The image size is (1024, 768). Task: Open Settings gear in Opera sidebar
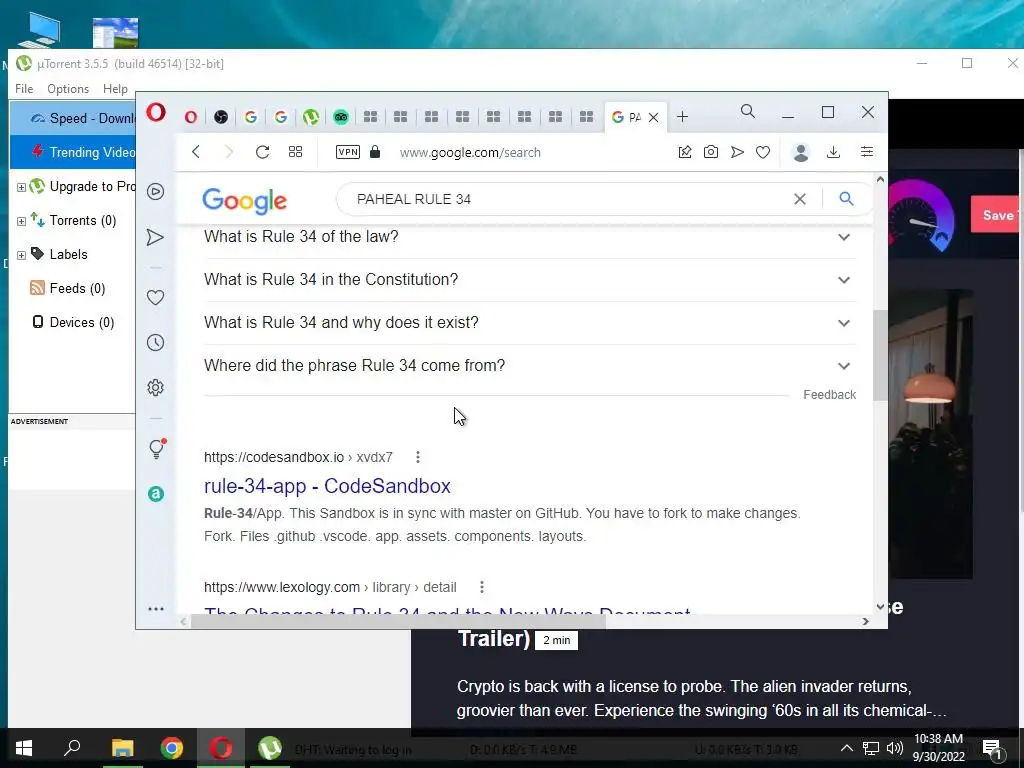155,388
